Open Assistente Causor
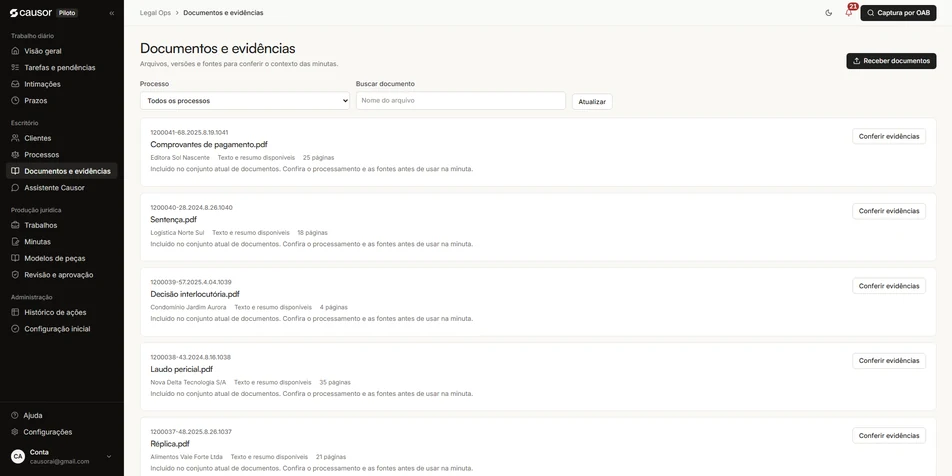 (61, 188)
